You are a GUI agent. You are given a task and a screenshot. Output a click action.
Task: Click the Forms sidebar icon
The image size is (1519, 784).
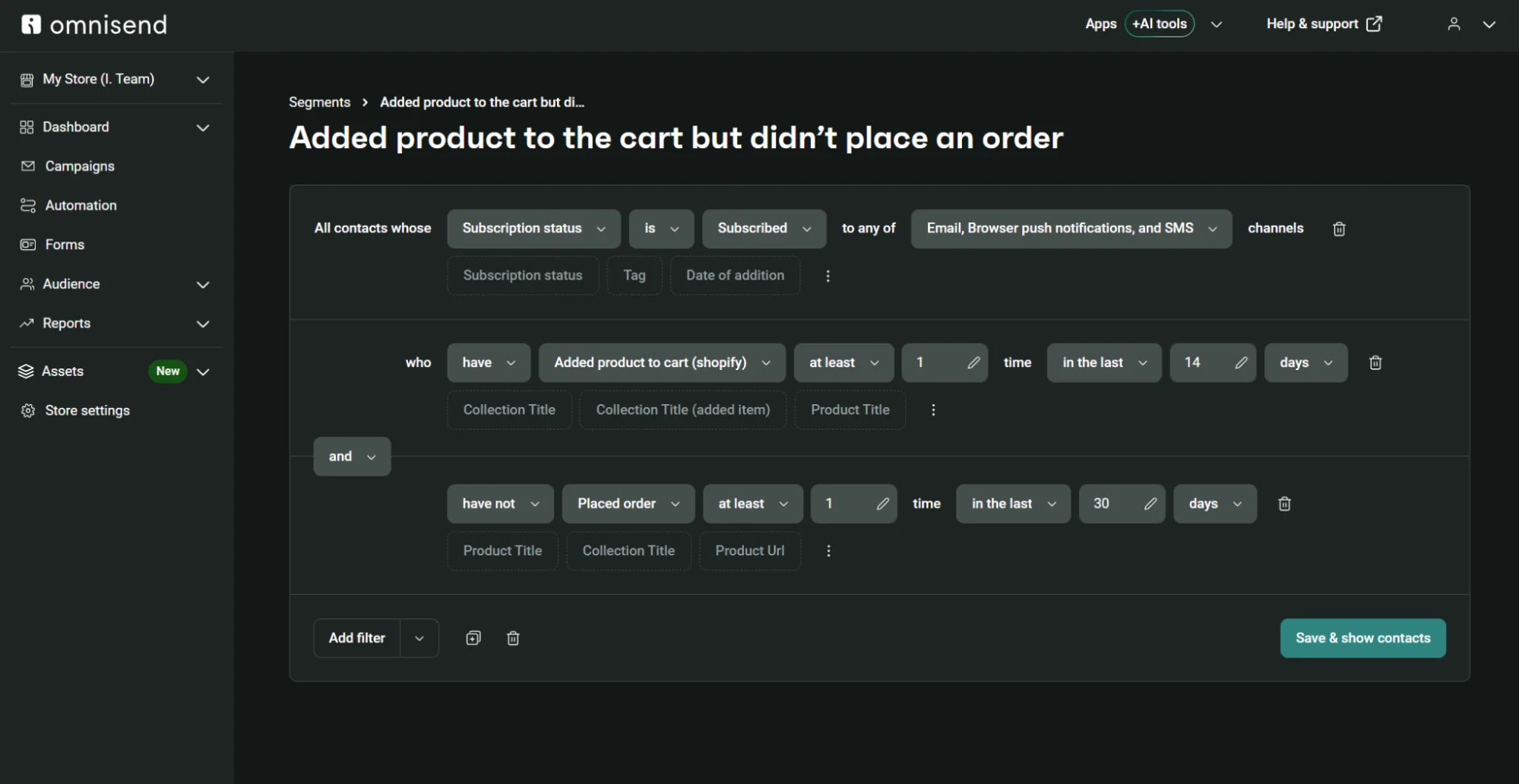(28, 245)
